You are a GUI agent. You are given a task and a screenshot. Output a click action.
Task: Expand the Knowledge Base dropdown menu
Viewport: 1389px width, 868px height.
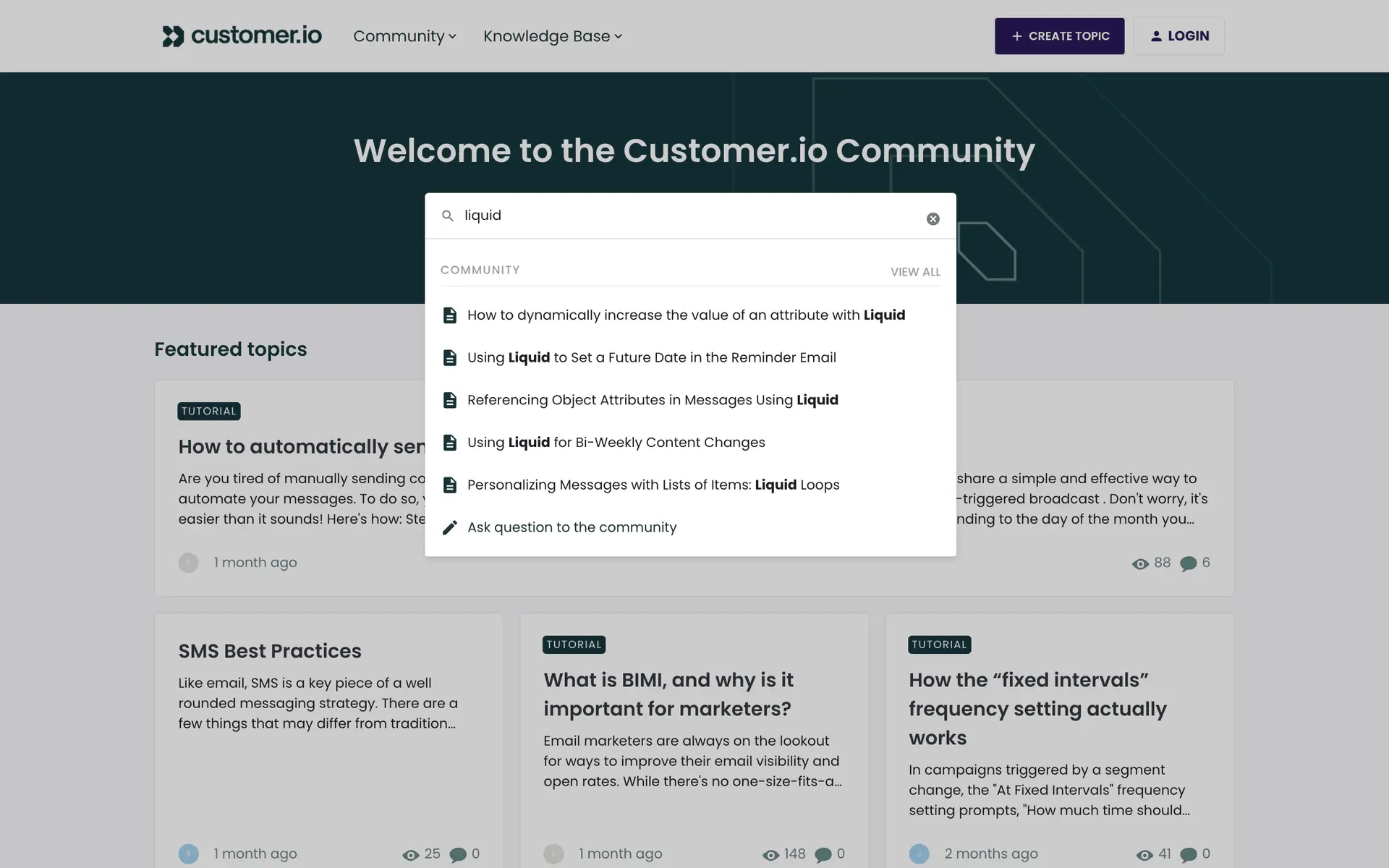552,36
